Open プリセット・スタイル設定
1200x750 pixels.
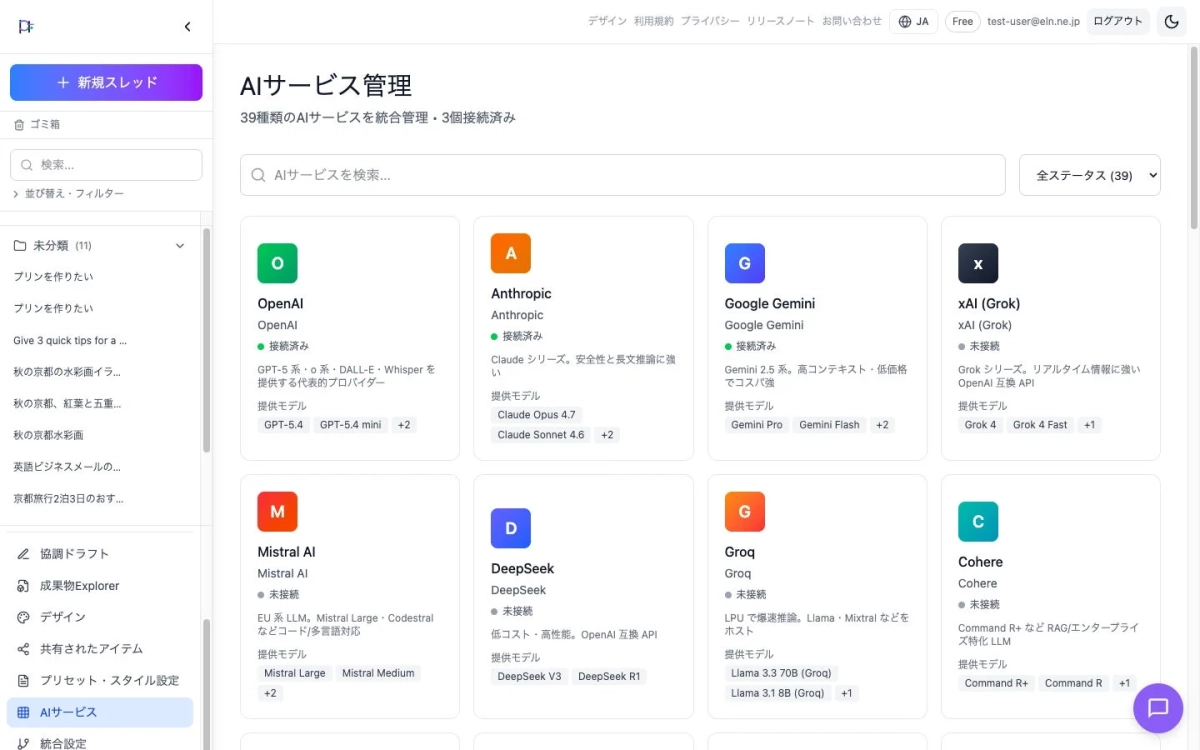100,681
